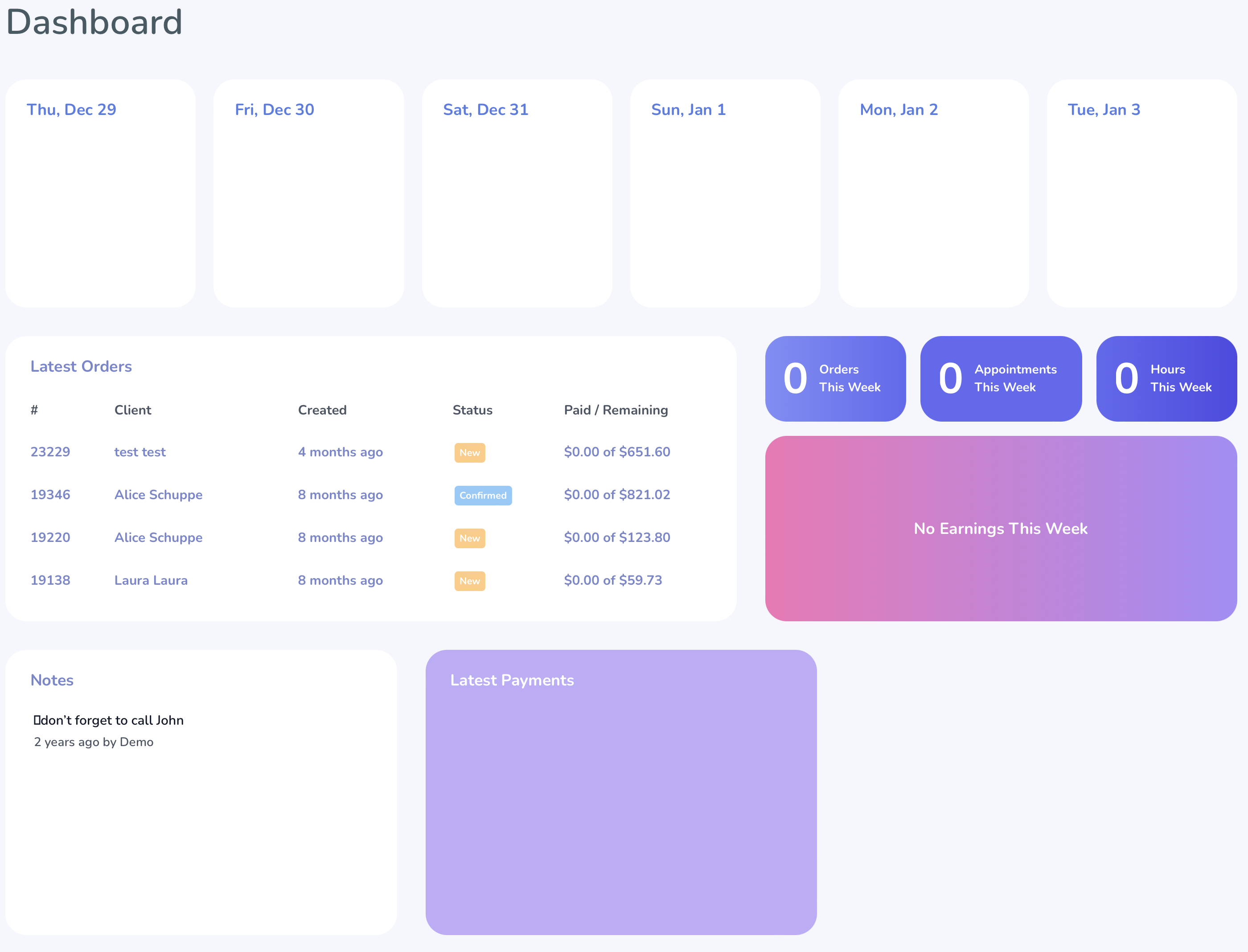Screen dimensions: 1248x952
Task: Click the Notes section heading
Action: click(52, 680)
